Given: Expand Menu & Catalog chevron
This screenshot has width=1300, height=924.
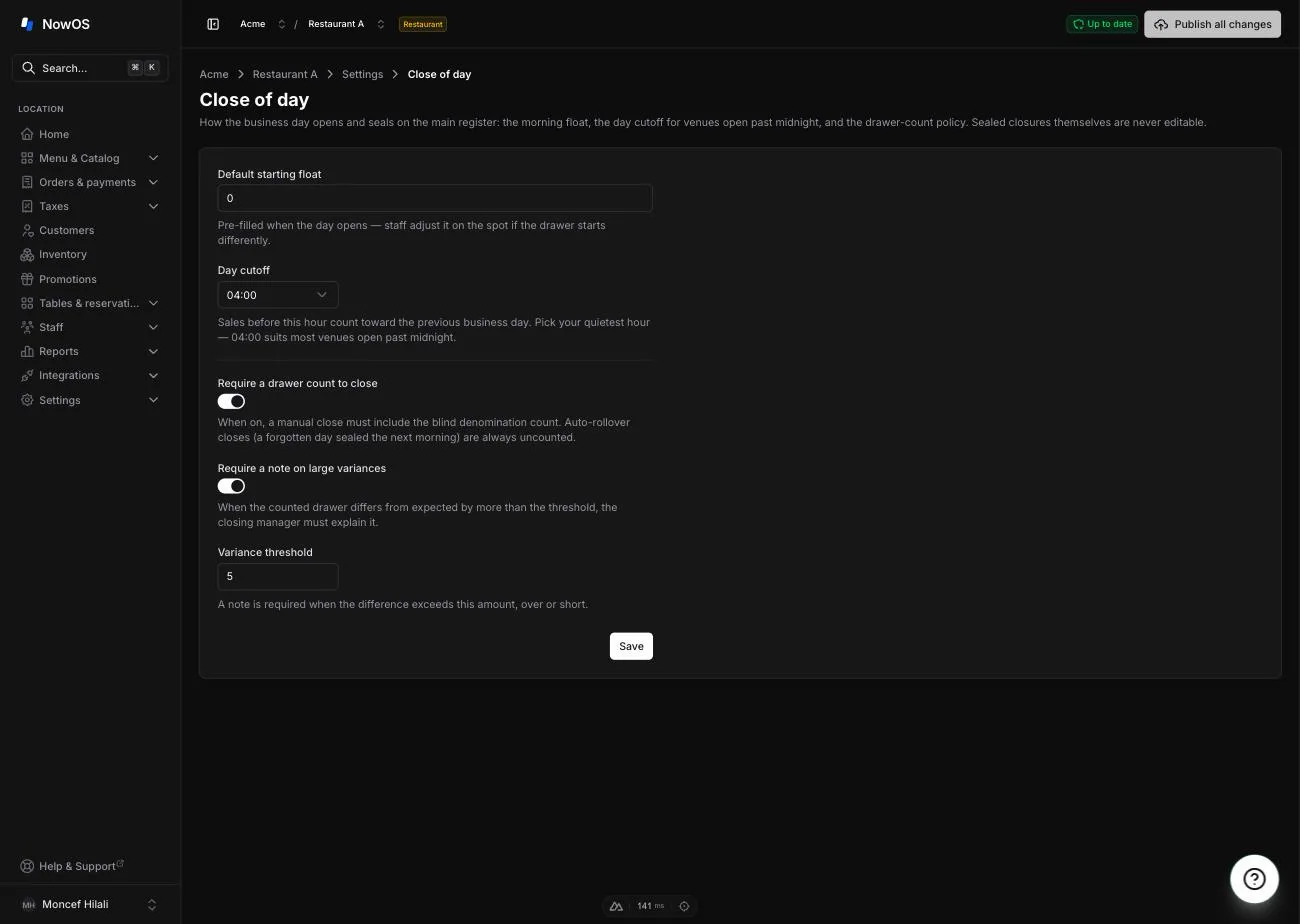Looking at the screenshot, I should click(x=153, y=158).
